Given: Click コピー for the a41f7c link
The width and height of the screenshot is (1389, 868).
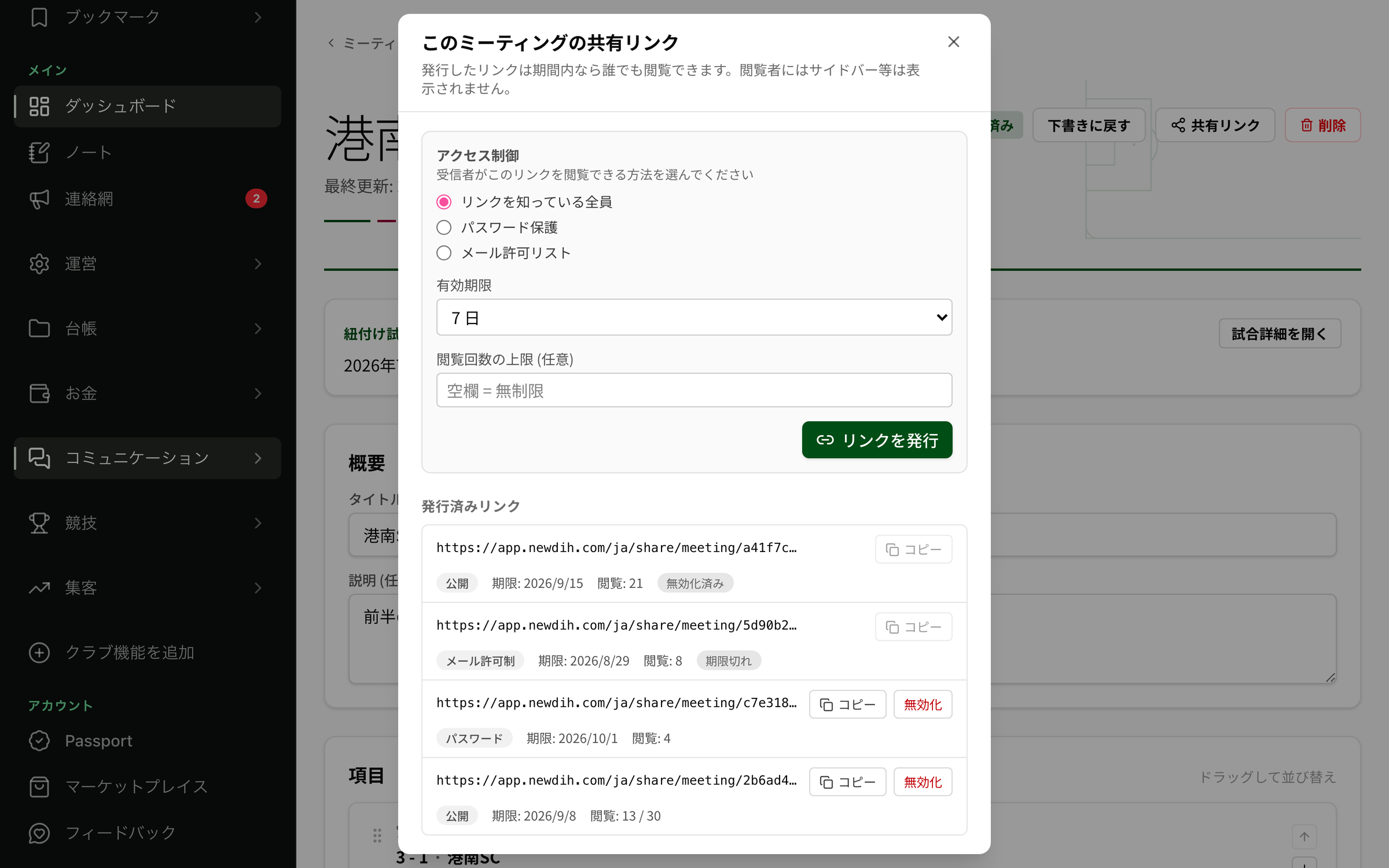Looking at the screenshot, I should (x=913, y=549).
